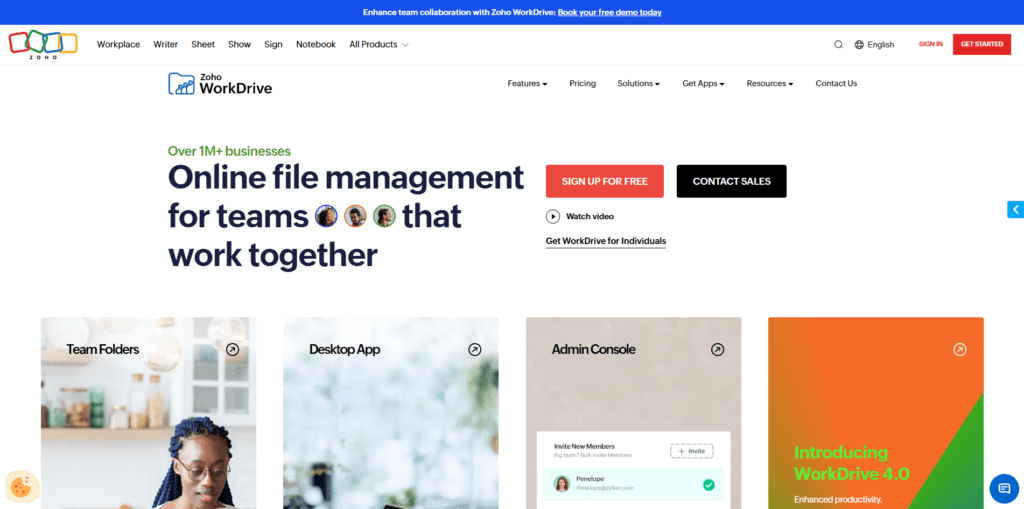Click third team member avatar in headline
This screenshot has width=1024, height=509.
384,216
